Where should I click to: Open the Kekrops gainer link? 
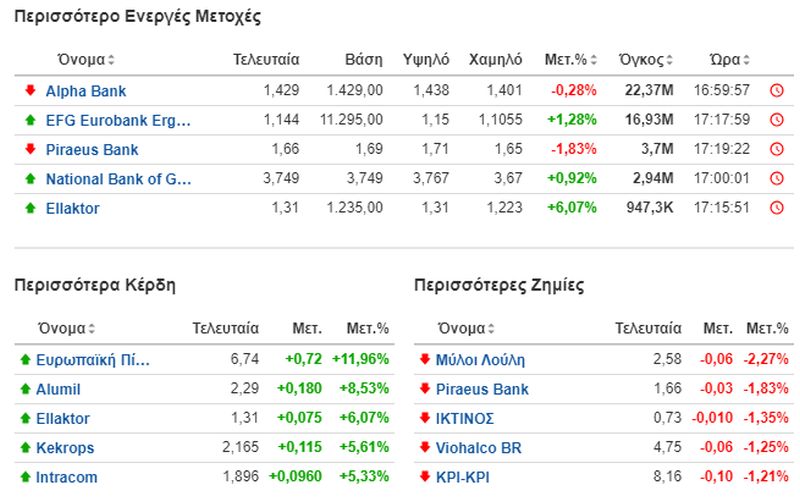pos(65,448)
